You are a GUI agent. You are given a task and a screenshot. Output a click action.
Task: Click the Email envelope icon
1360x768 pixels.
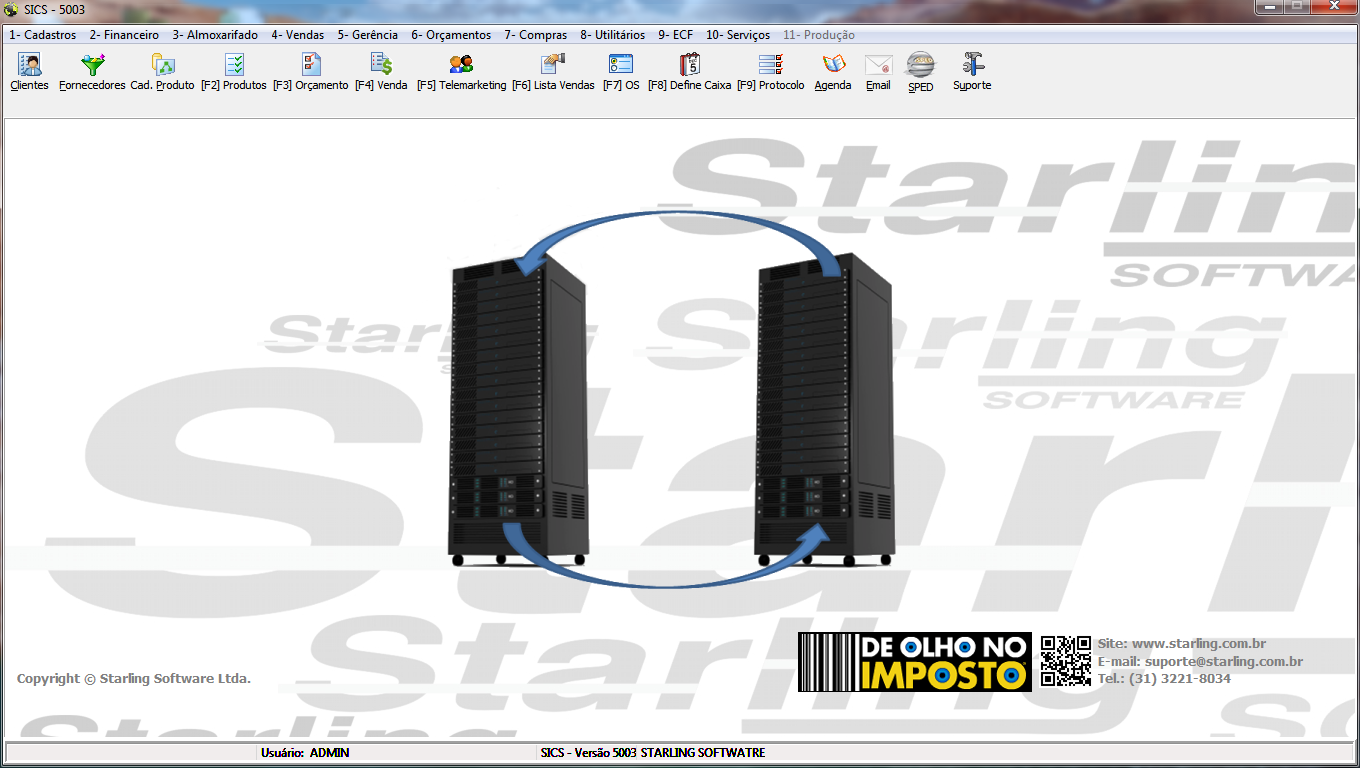[x=878, y=65]
